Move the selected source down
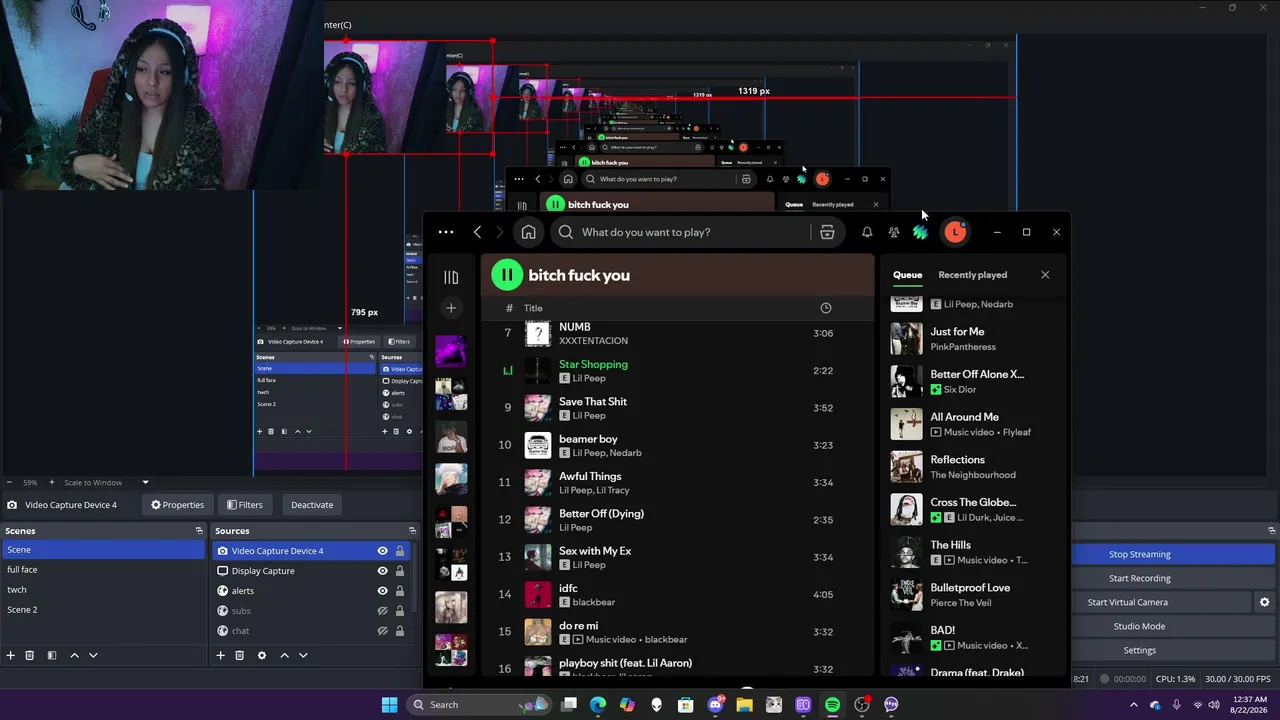Viewport: 1280px width, 720px height. click(x=303, y=655)
